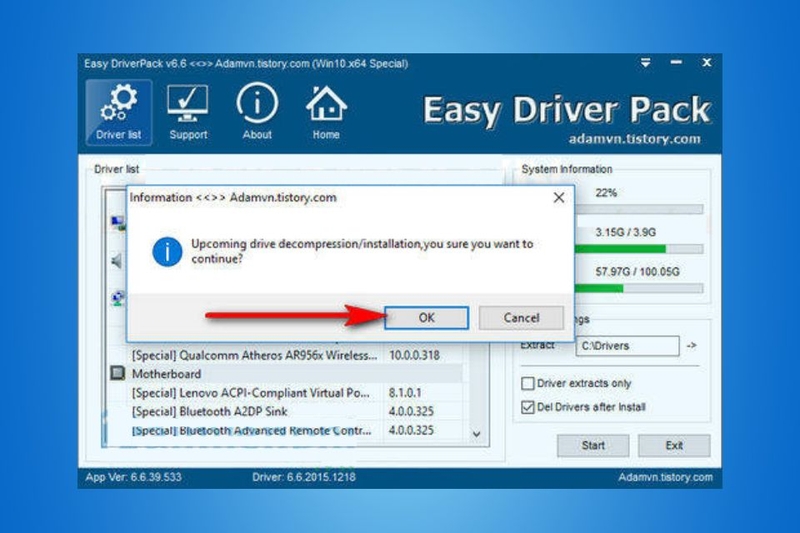800x533 pixels.
Task: Click version 10.0.0.318 in driver list
Action: point(414,355)
